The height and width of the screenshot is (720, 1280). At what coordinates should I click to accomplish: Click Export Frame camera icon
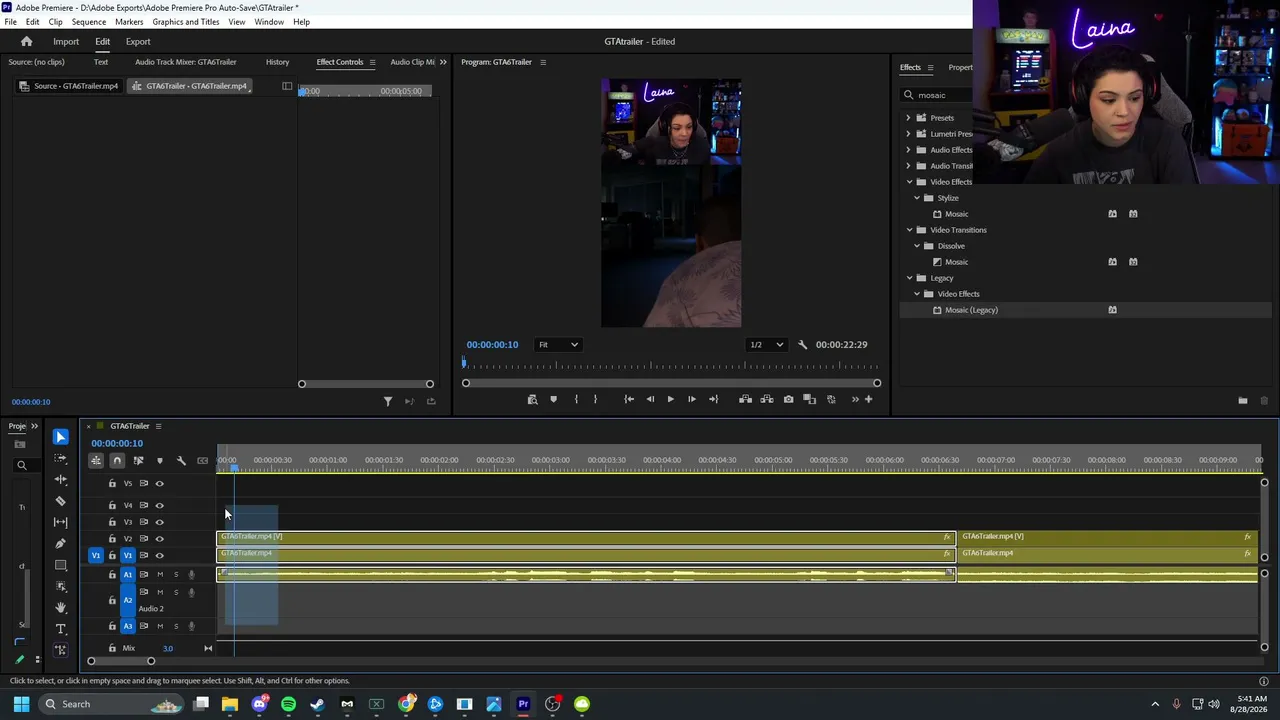click(789, 400)
